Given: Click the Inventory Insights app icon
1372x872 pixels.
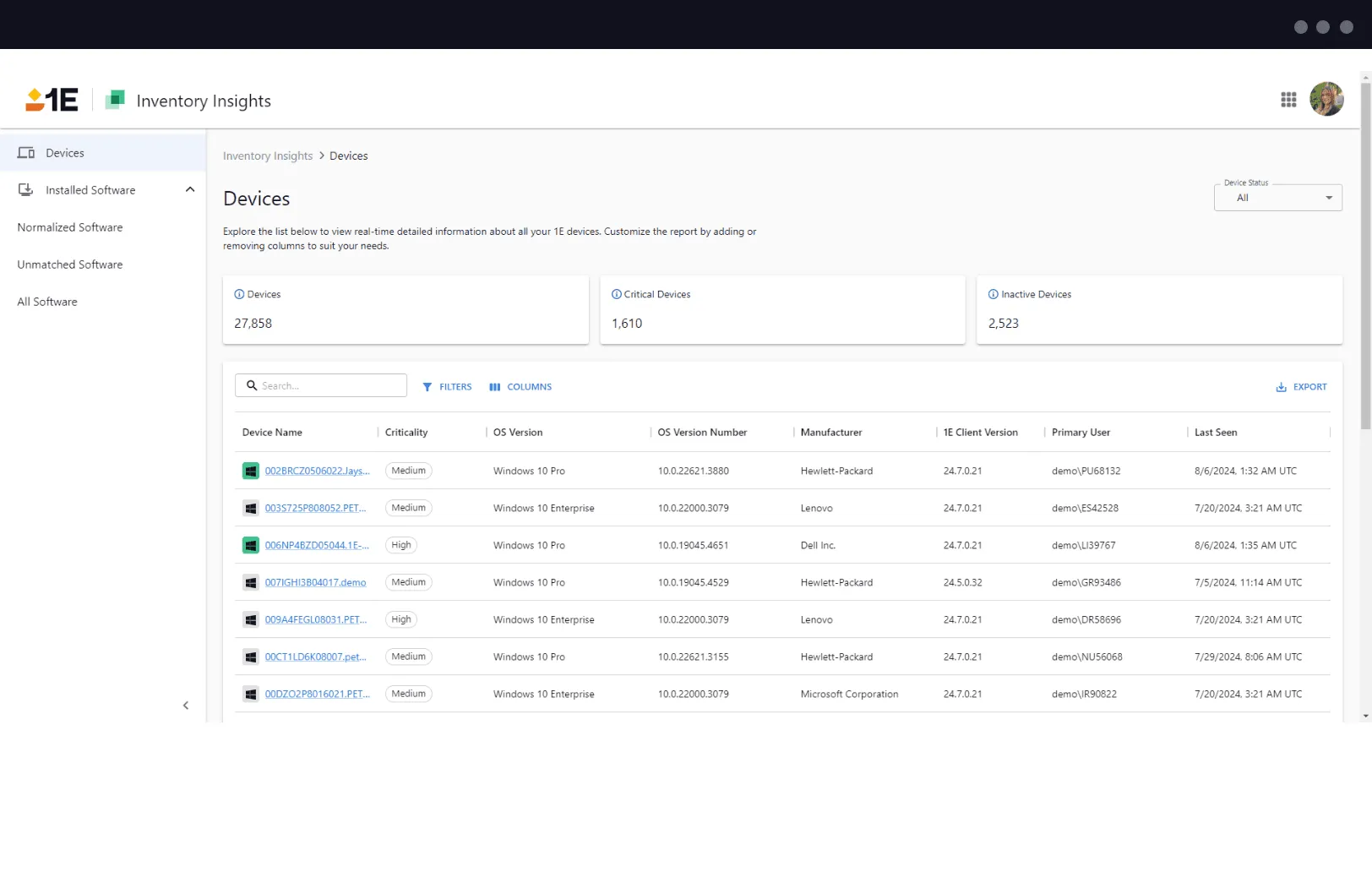Looking at the screenshot, I should coord(116,100).
